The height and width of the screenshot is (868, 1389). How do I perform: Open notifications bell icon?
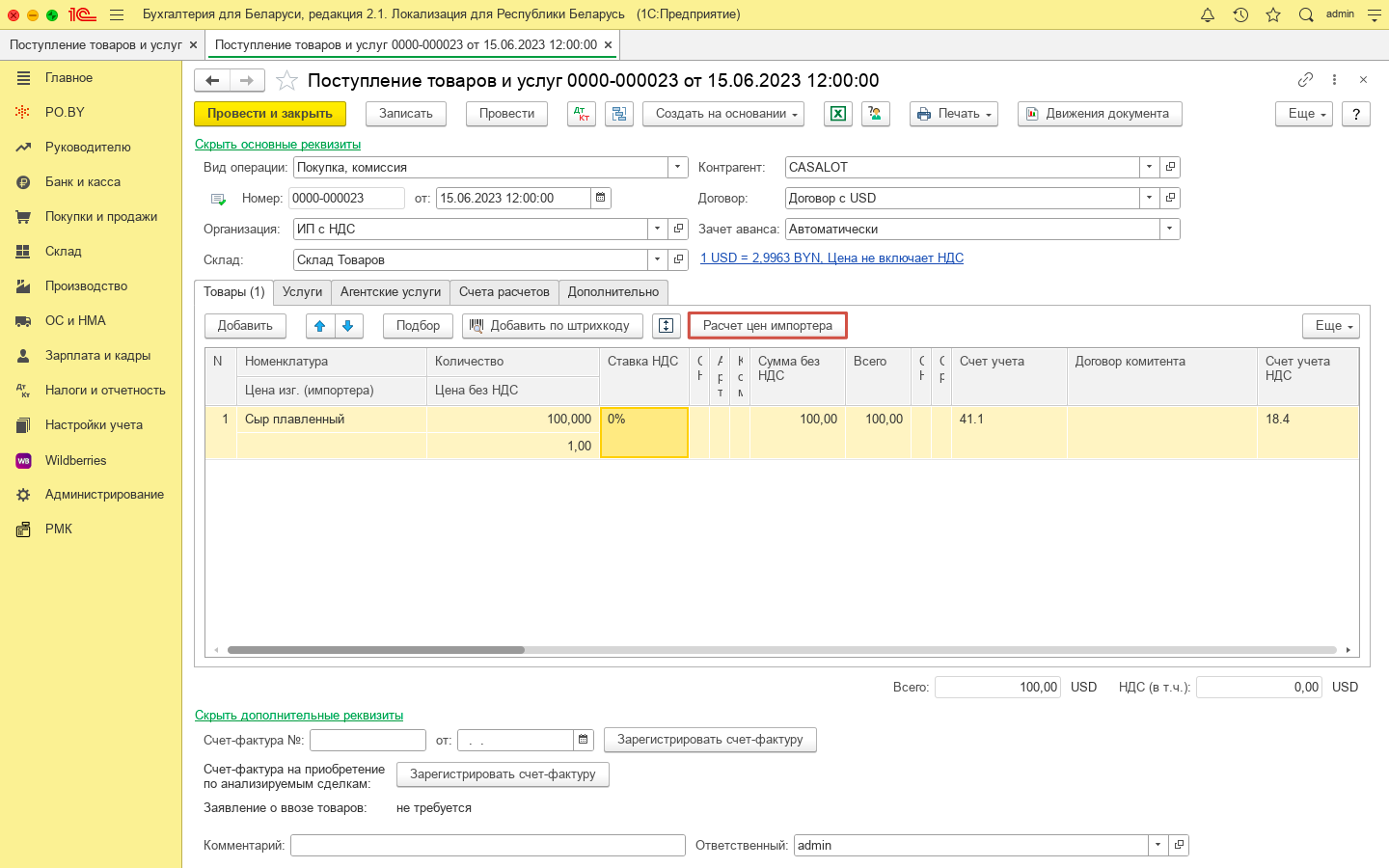pyautogui.click(x=1208, y=14)
